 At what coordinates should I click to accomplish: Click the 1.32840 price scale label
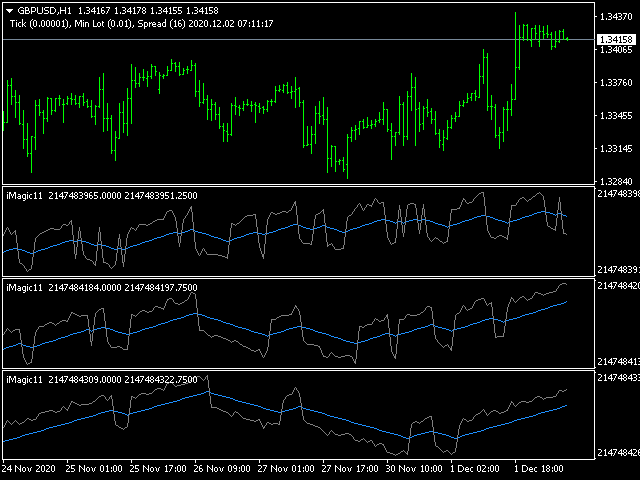pos(616,181)
